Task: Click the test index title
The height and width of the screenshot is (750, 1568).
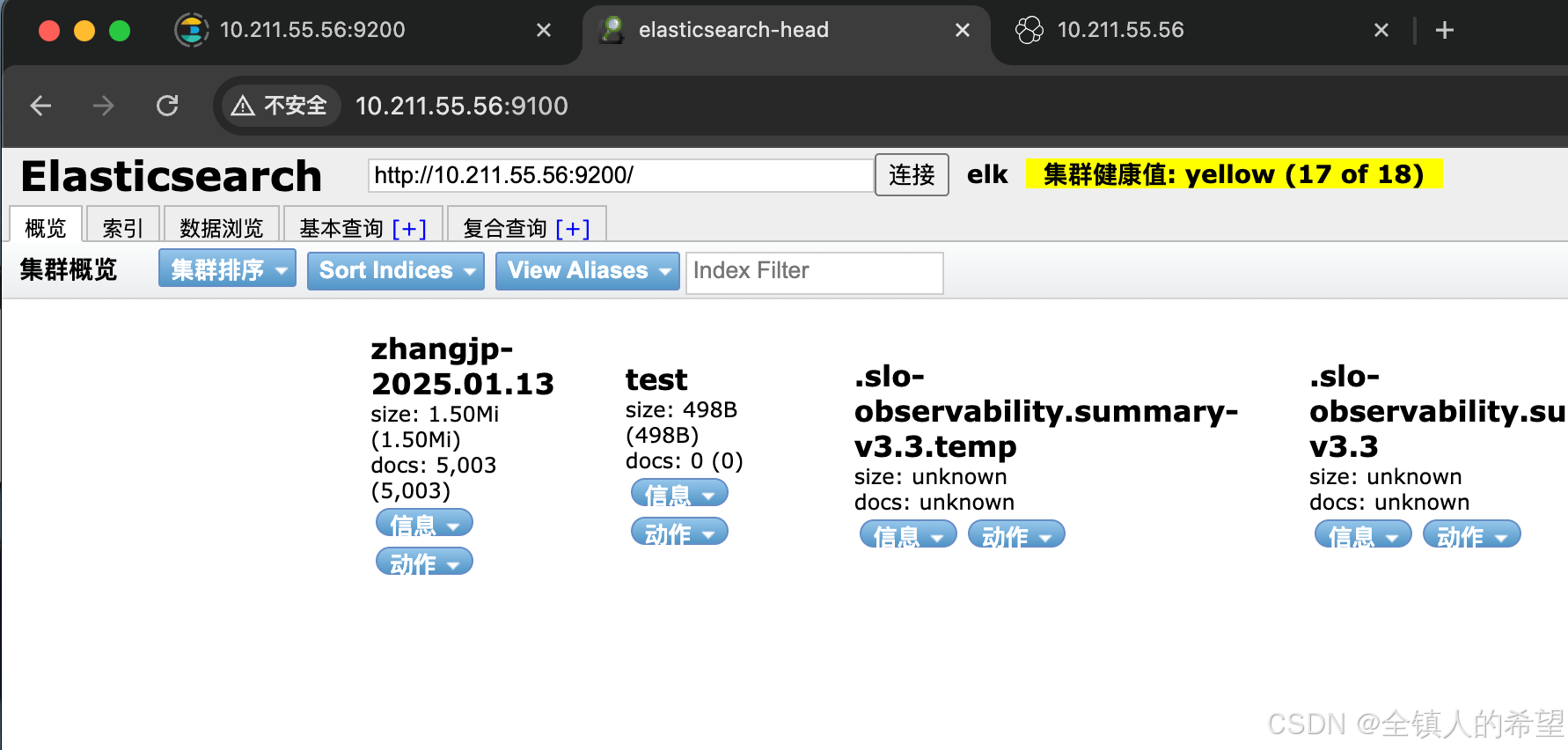Action: click(x=656, y=379)
